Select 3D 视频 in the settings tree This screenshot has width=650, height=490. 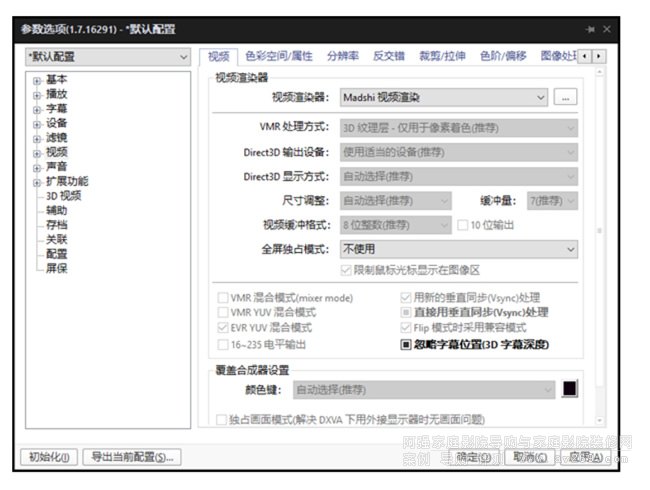point(63,196)
